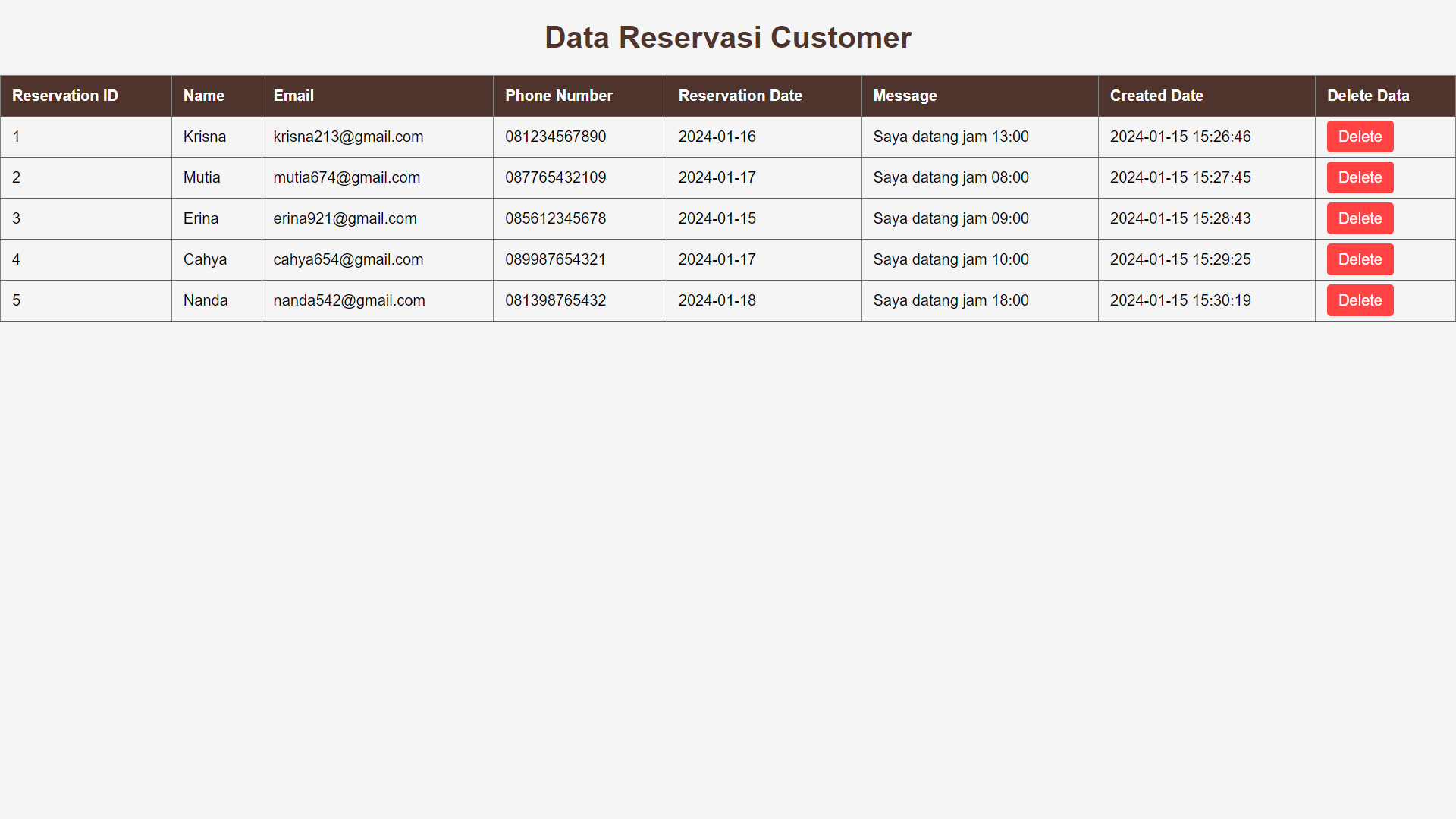The height and width of the screenshot is (819, 1456).
Task: Click the Reservation ID column header
Action: click(86, 96)
